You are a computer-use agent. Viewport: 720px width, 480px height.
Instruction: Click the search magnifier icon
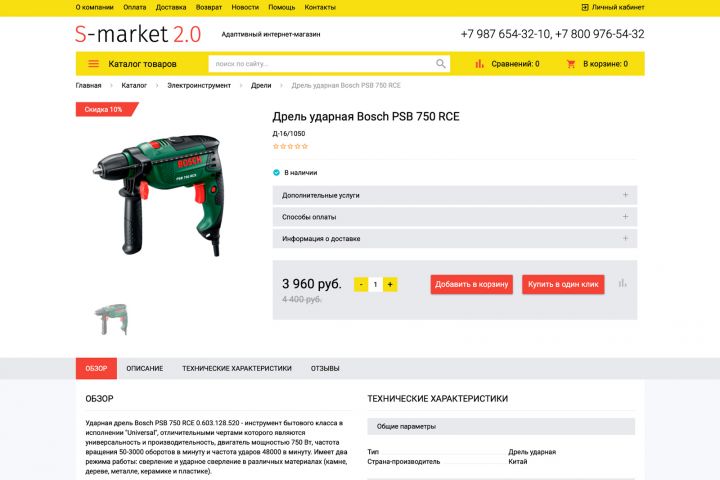440,64
